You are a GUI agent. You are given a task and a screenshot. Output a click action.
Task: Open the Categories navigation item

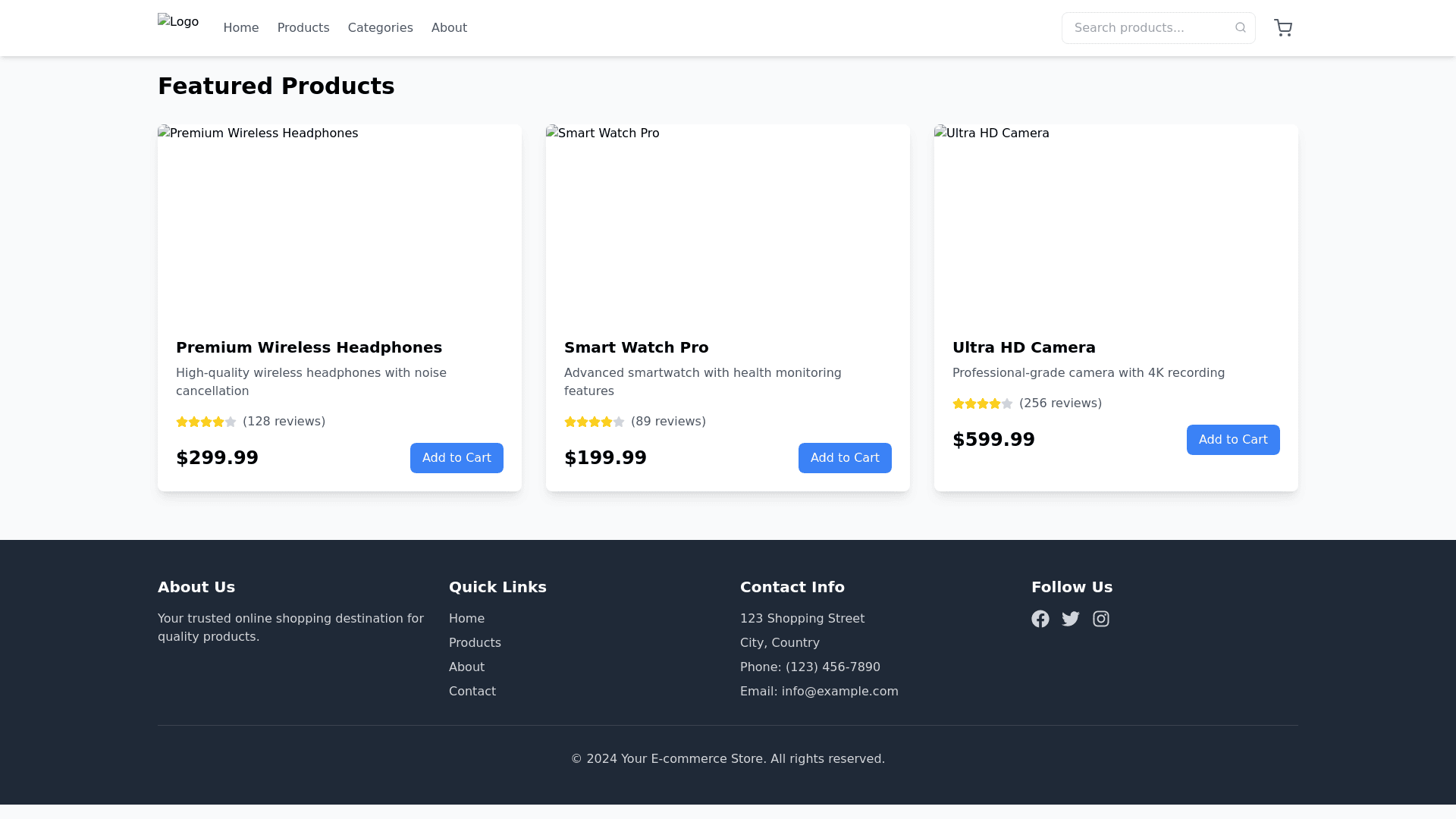tap(380, 28)
